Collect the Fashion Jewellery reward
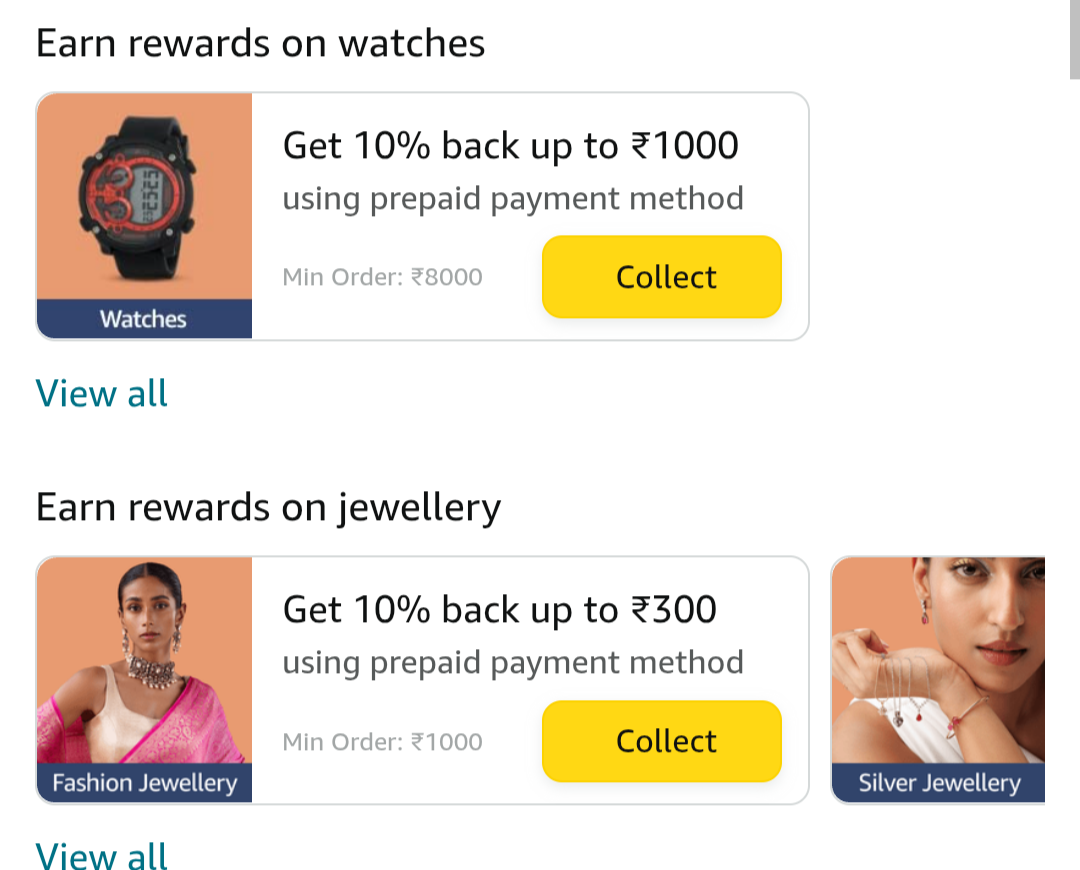 tap(661, 741)
